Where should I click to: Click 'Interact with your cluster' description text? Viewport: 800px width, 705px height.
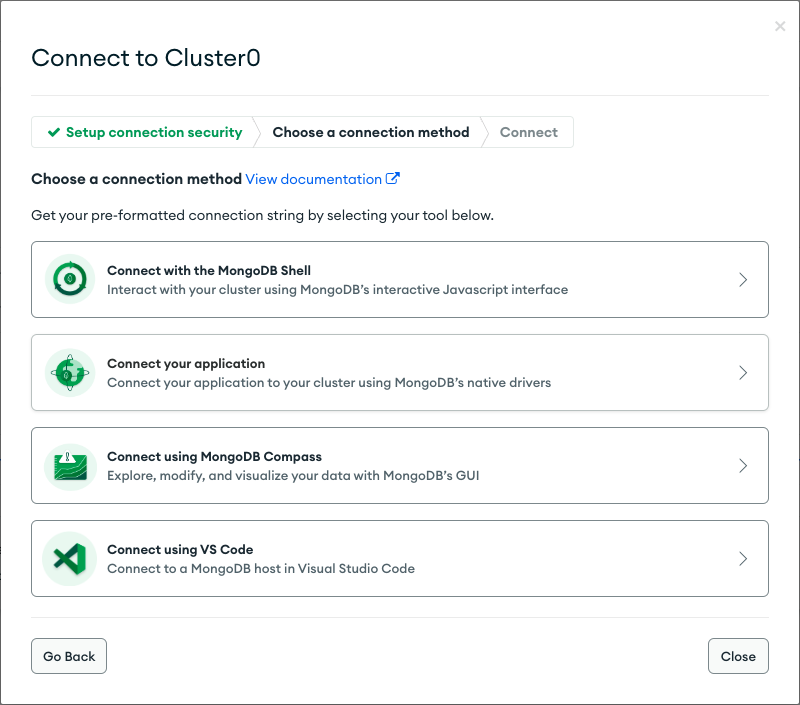(x=338, y=289)
